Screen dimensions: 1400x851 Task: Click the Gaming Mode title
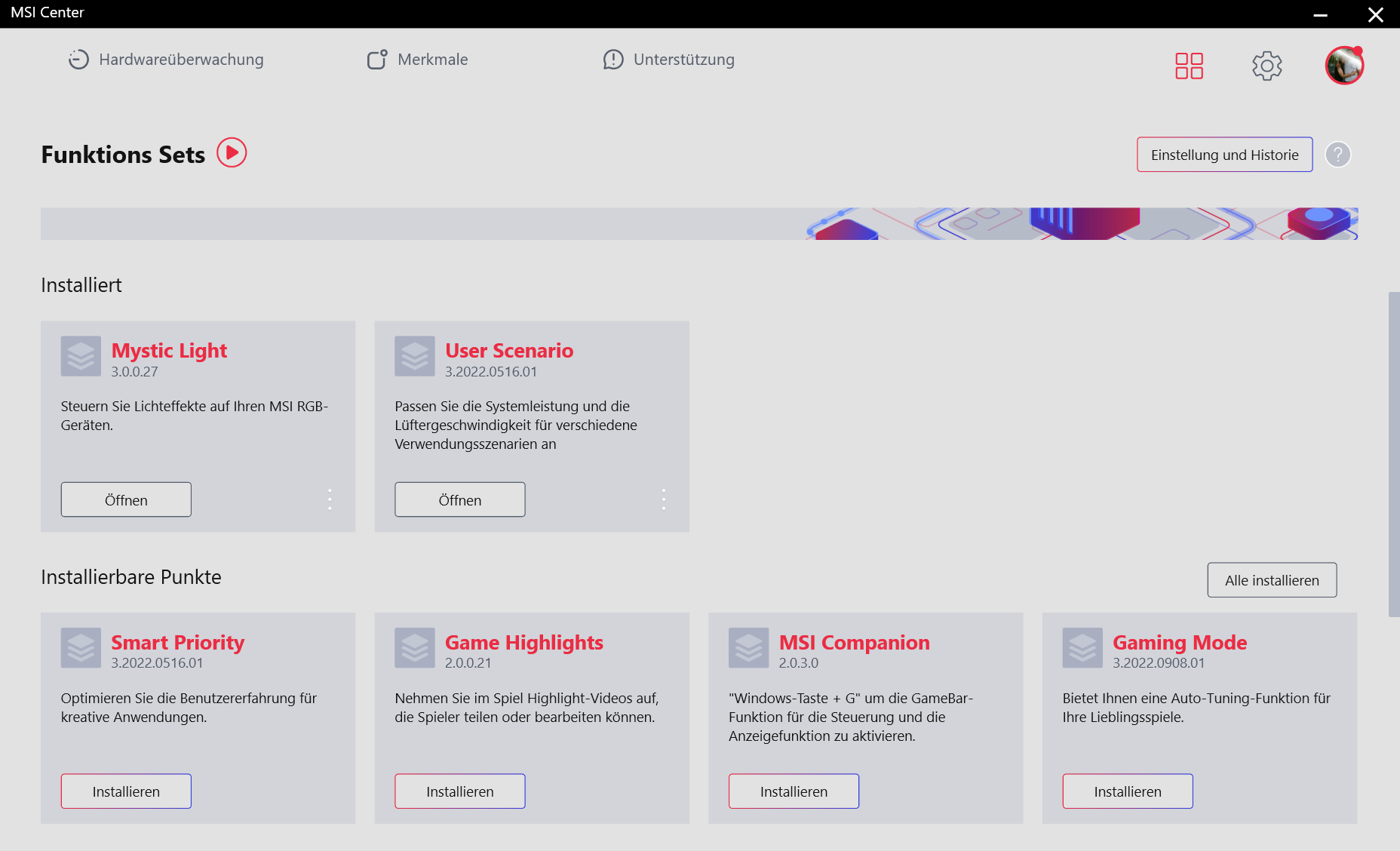coord(1180,642)
